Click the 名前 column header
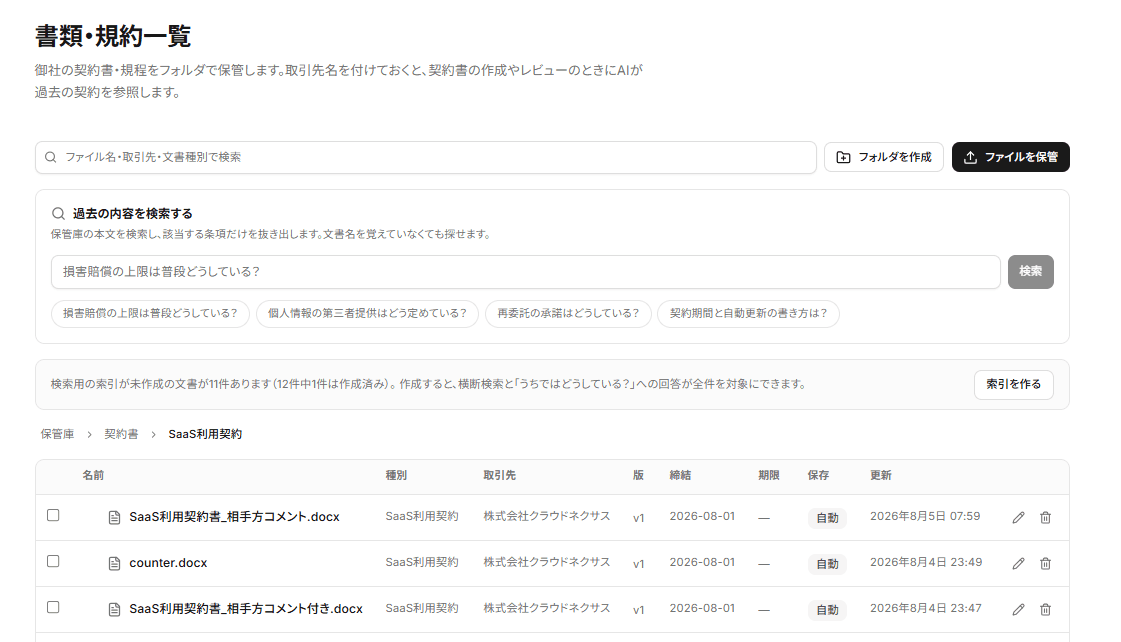The height and width of the screenshot is (642, 1121). 93,475
